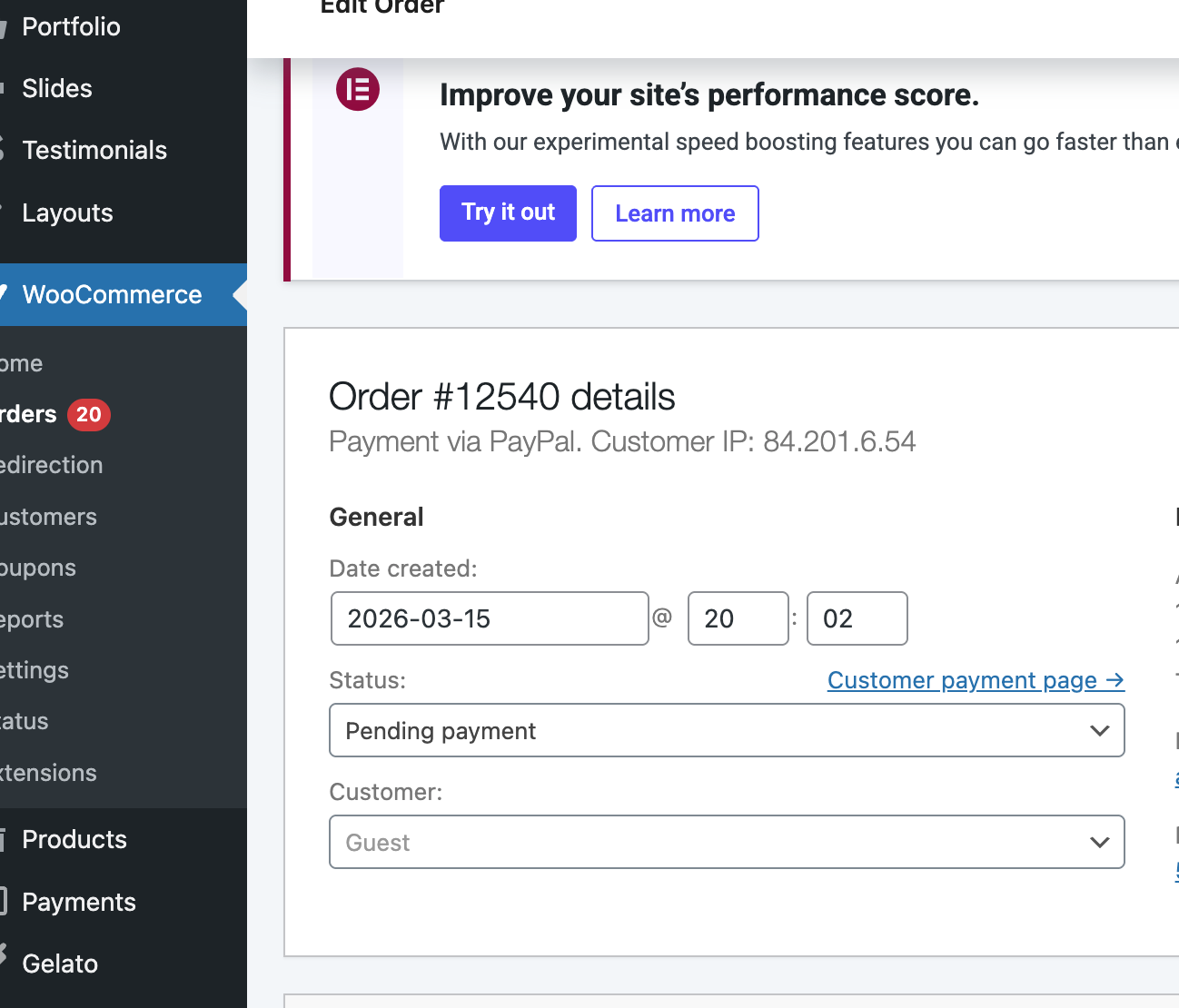Navigate to Slides menu item
1179x1008 pixels.
pyautogui.click(x=57, y=89)
